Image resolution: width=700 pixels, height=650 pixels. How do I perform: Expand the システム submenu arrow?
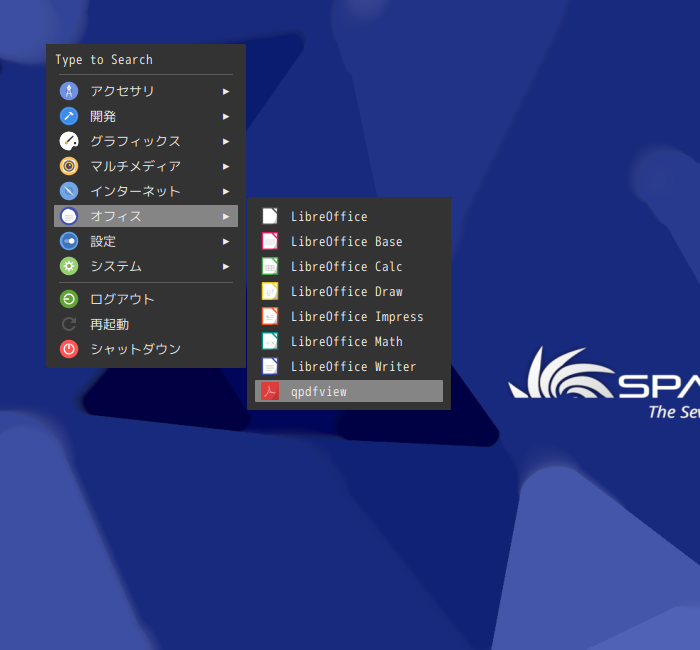coord(226,267)
